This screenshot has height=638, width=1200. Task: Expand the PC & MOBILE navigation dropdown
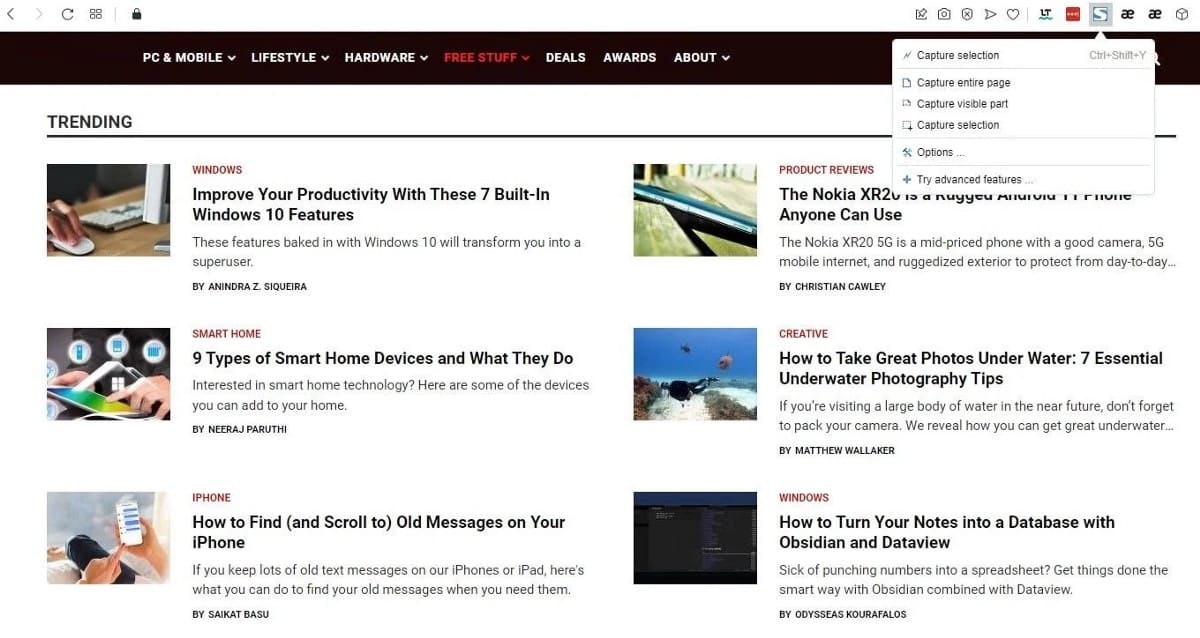click(188, 57)
